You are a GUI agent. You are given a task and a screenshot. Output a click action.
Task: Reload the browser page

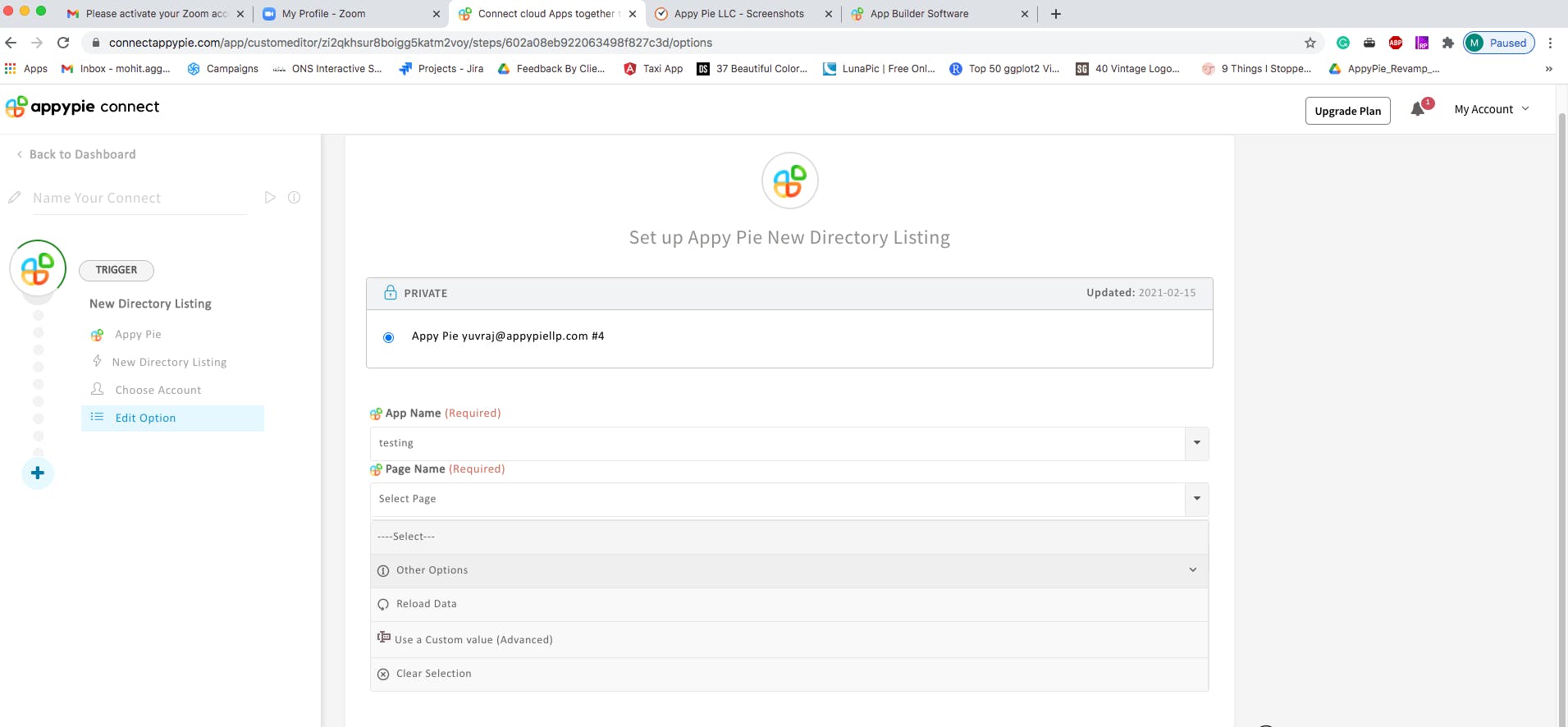63,43
